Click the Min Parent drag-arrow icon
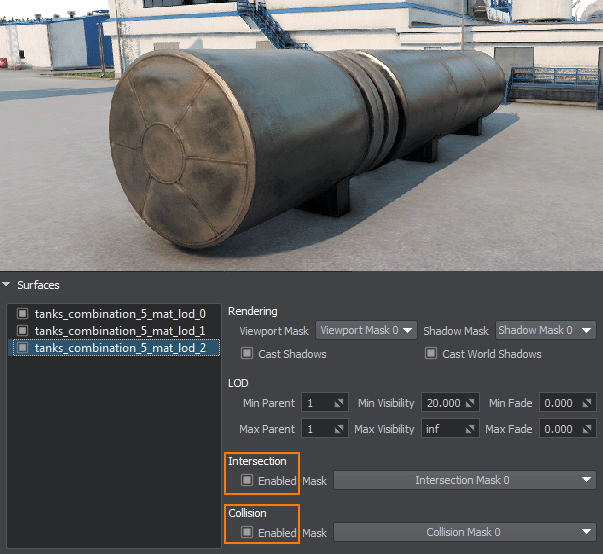Image resolution: width=603 pixels, height=554 pixels. [x=338, y=404]
